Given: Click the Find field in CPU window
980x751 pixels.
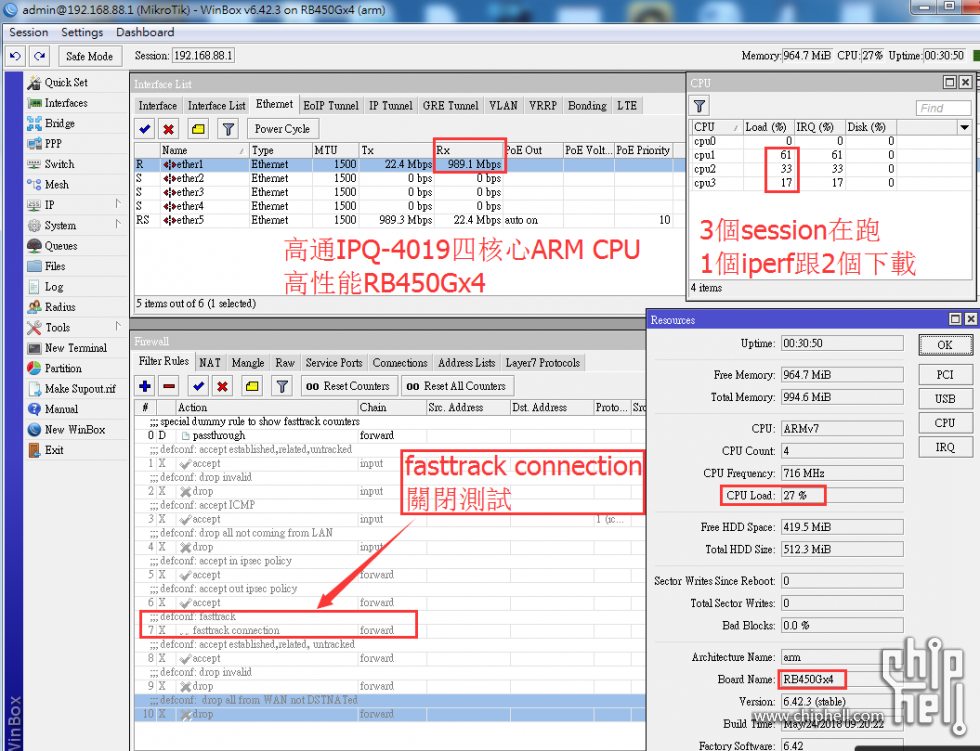Looking at the screenshot, I should [944, 108].
